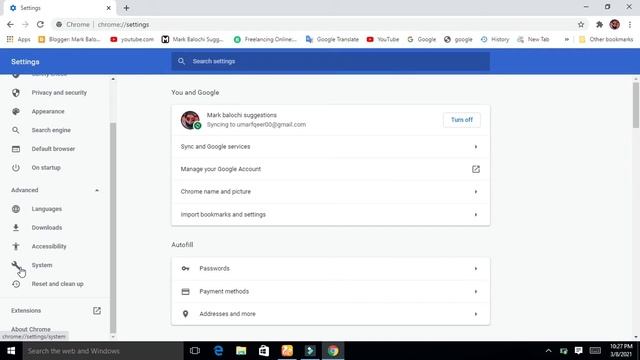Expand Chrome name and picture
Image resolution: width=640 pixels, height=360 pixels.
[x=330, y=191]
